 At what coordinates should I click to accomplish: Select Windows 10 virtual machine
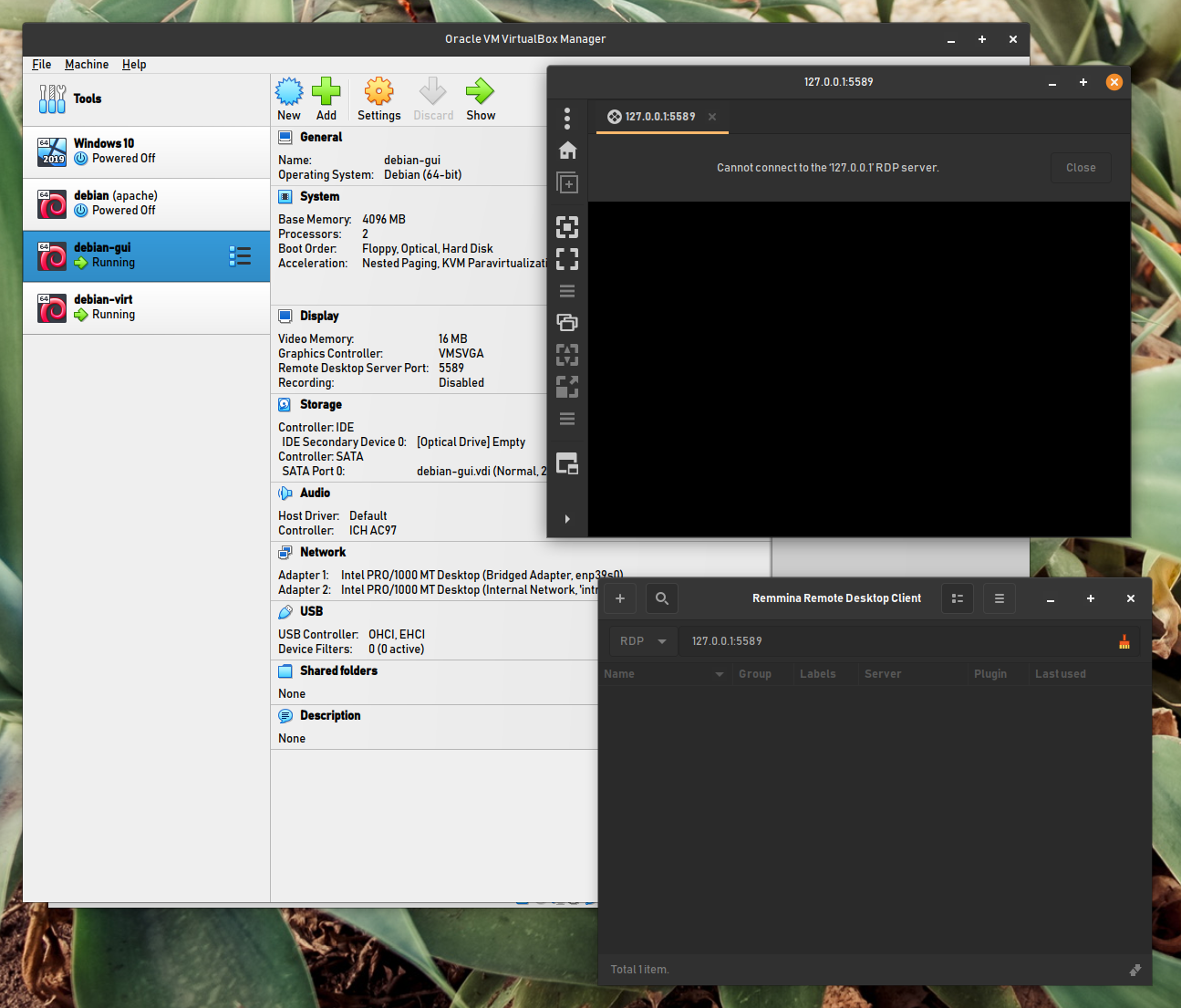tap(146, 151)
